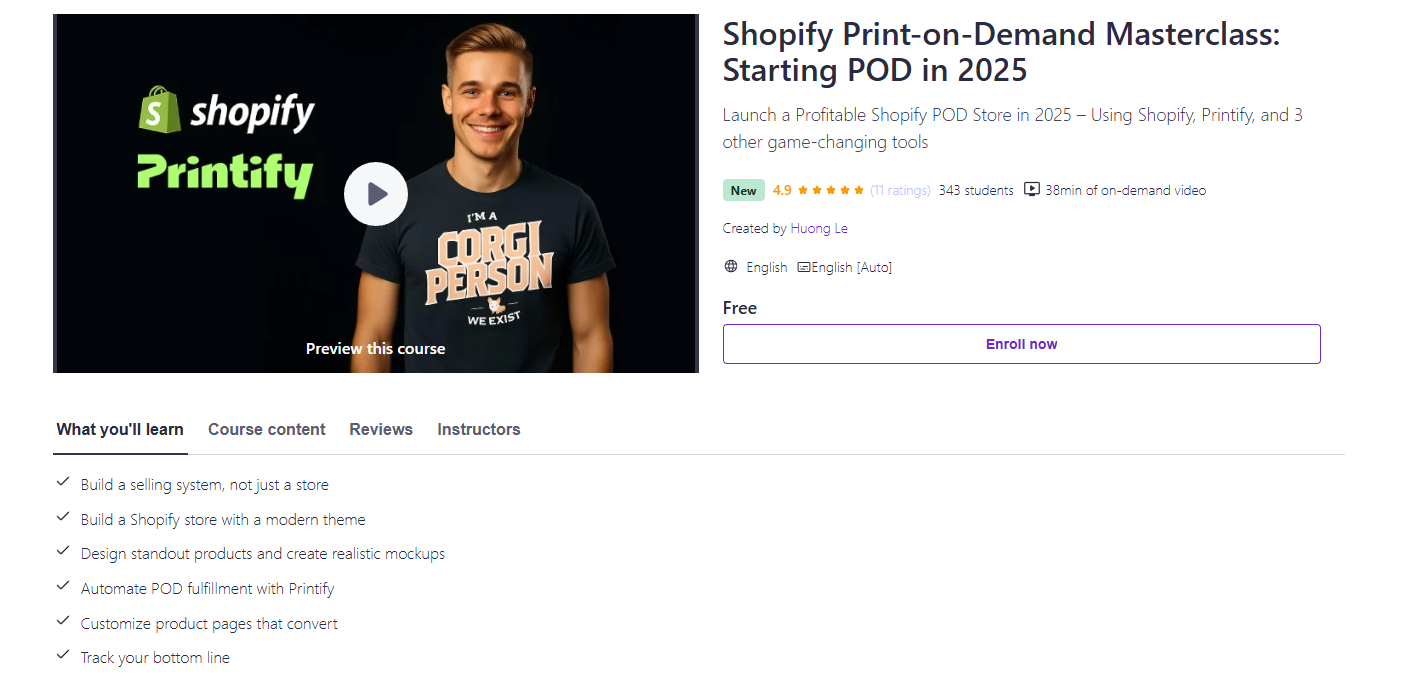Click the 'Preview this course' label

[375, 348]
